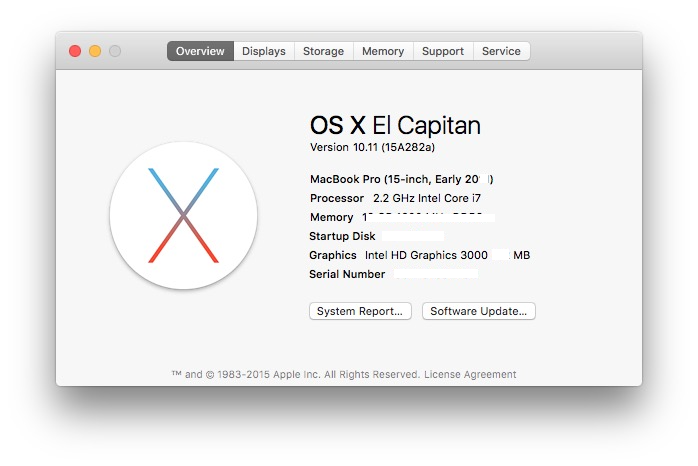The image size is (698, 466).
Task: Click the Serial Number label
Action: pyautogui.click(x=347, y=274)
